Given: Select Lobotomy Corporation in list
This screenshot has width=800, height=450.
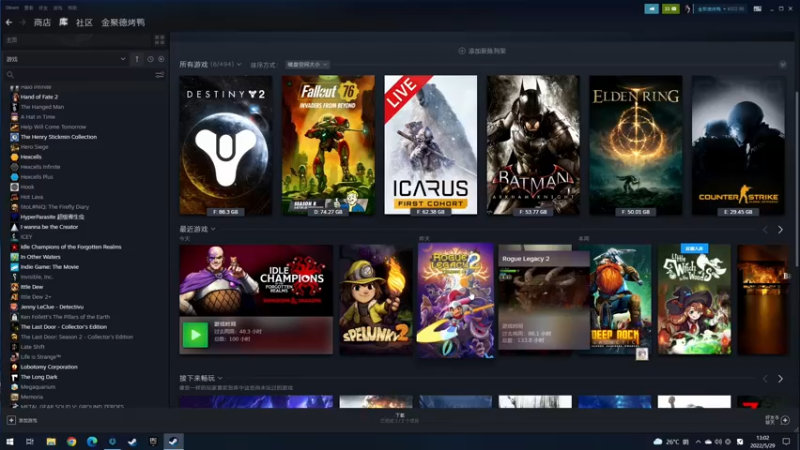Looking at the screenshot, I should pos(49,367).
